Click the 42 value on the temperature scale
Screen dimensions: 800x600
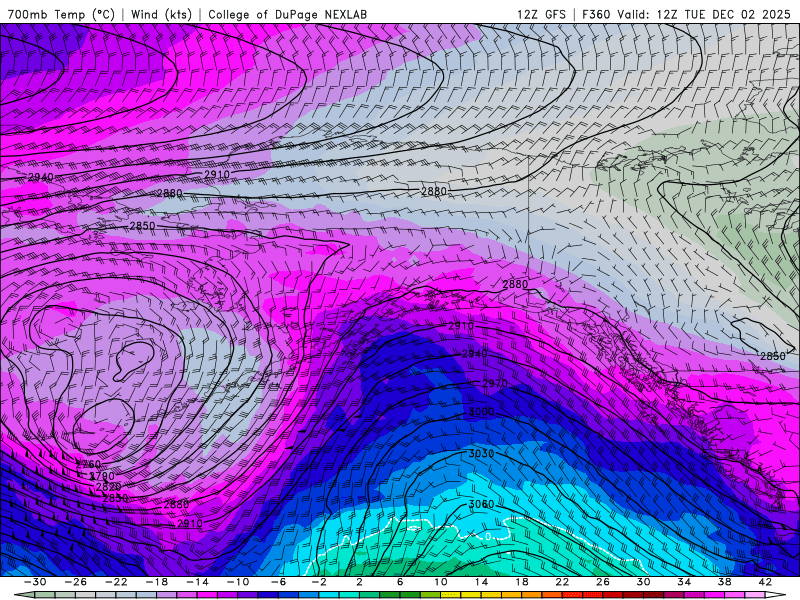tap(765, 582)
